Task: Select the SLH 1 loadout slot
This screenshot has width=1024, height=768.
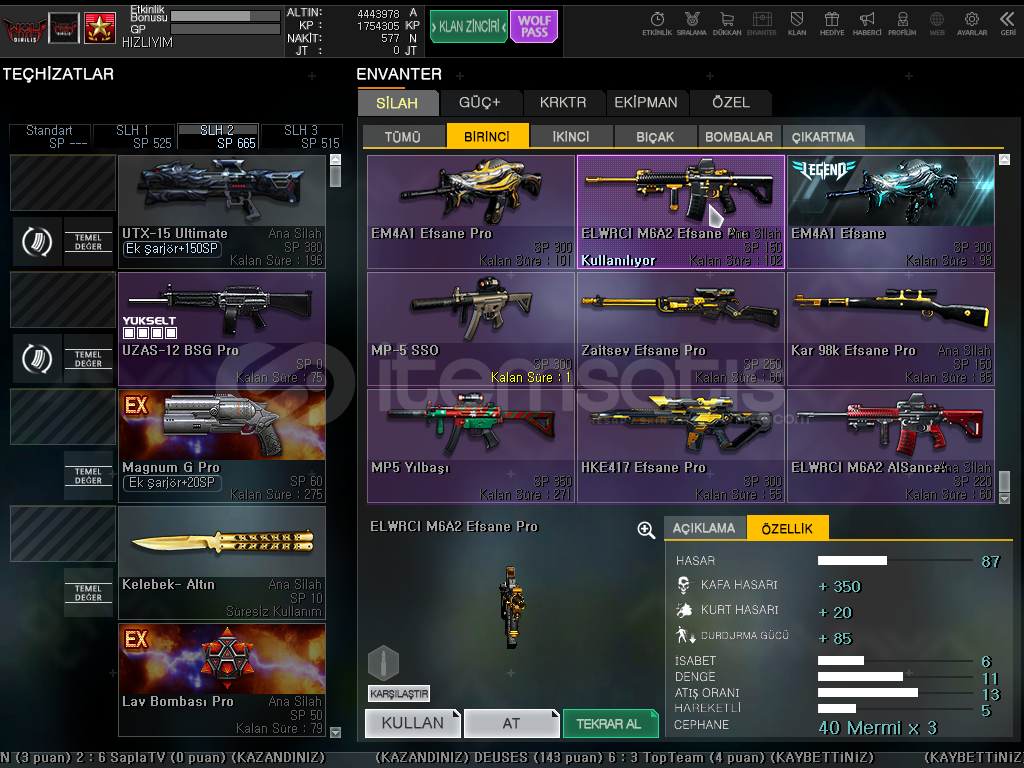Action: [x=134, y=136]
